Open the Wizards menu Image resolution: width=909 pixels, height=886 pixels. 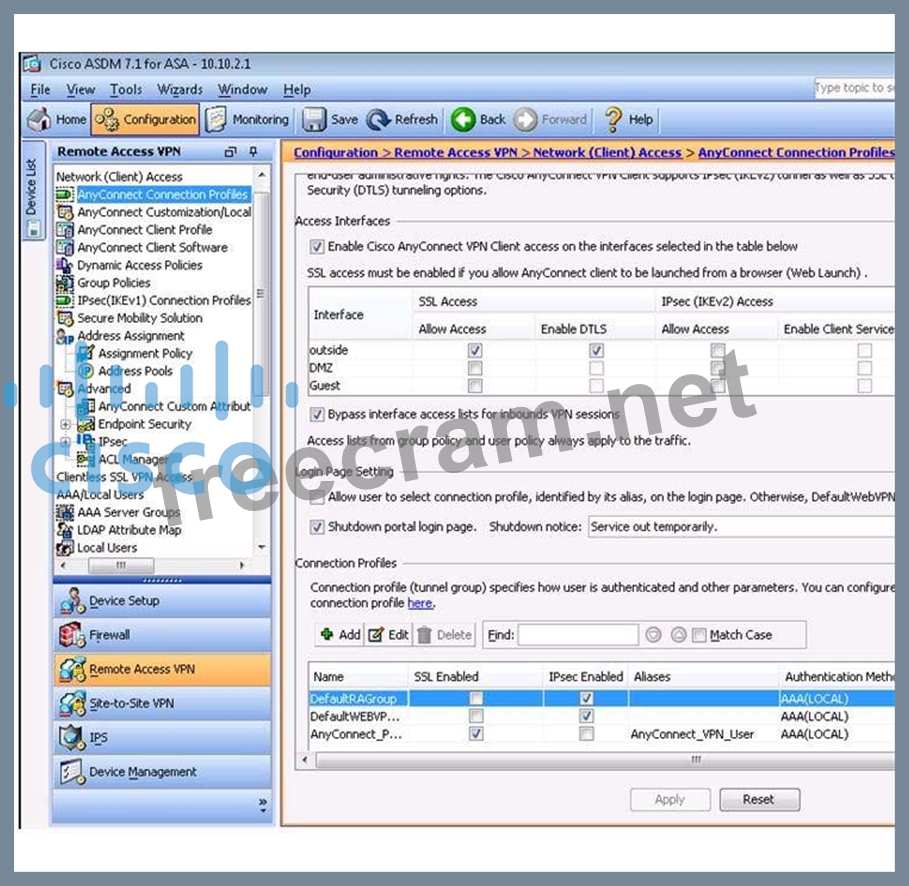point(180,89)
